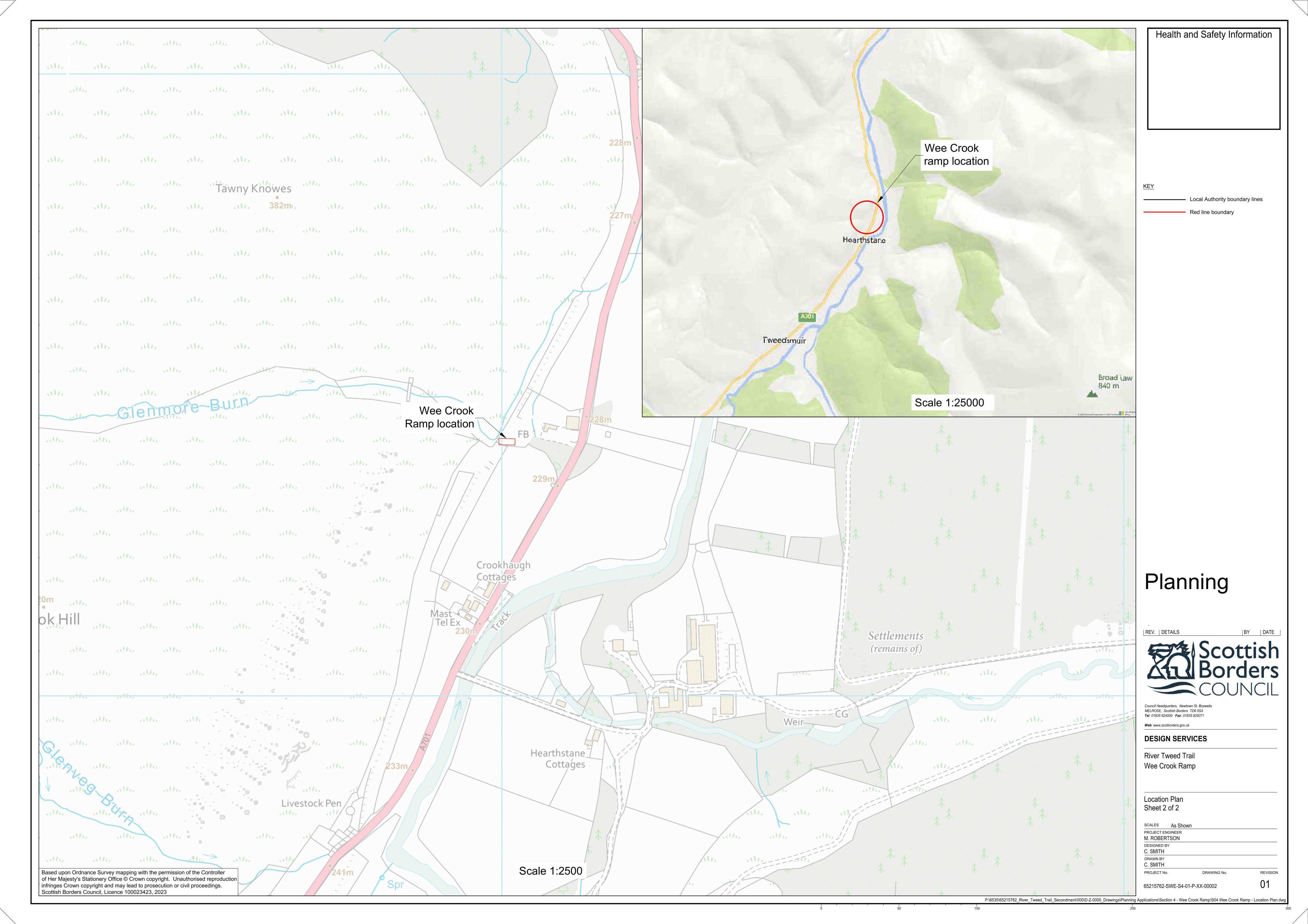Click drawing number '65215762-SWE-S4-01-P-XX-00002'
Viewport: 1308px width, 924px height.
[1180, 886]
